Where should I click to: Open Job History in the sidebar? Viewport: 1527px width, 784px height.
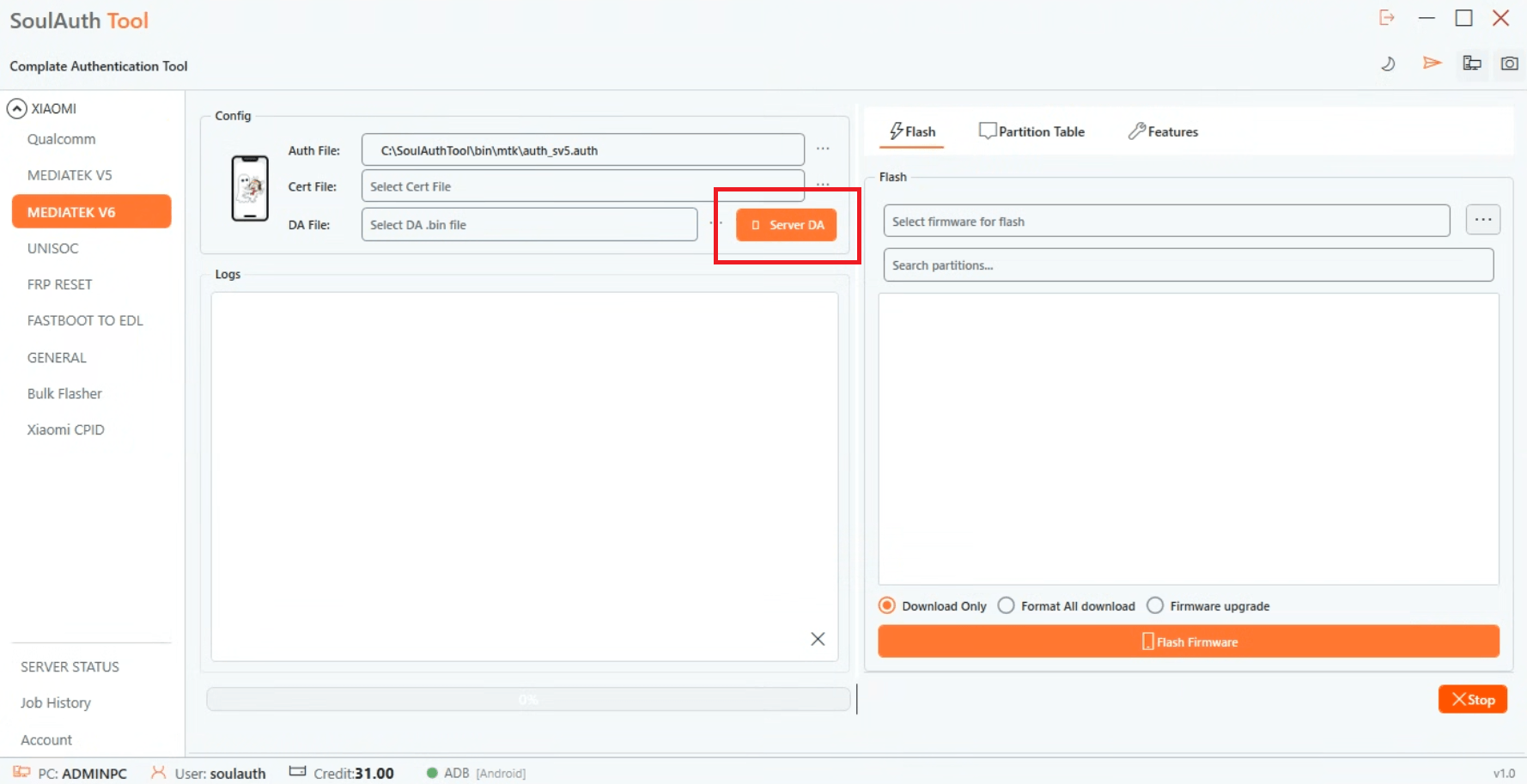pos(56,702)
